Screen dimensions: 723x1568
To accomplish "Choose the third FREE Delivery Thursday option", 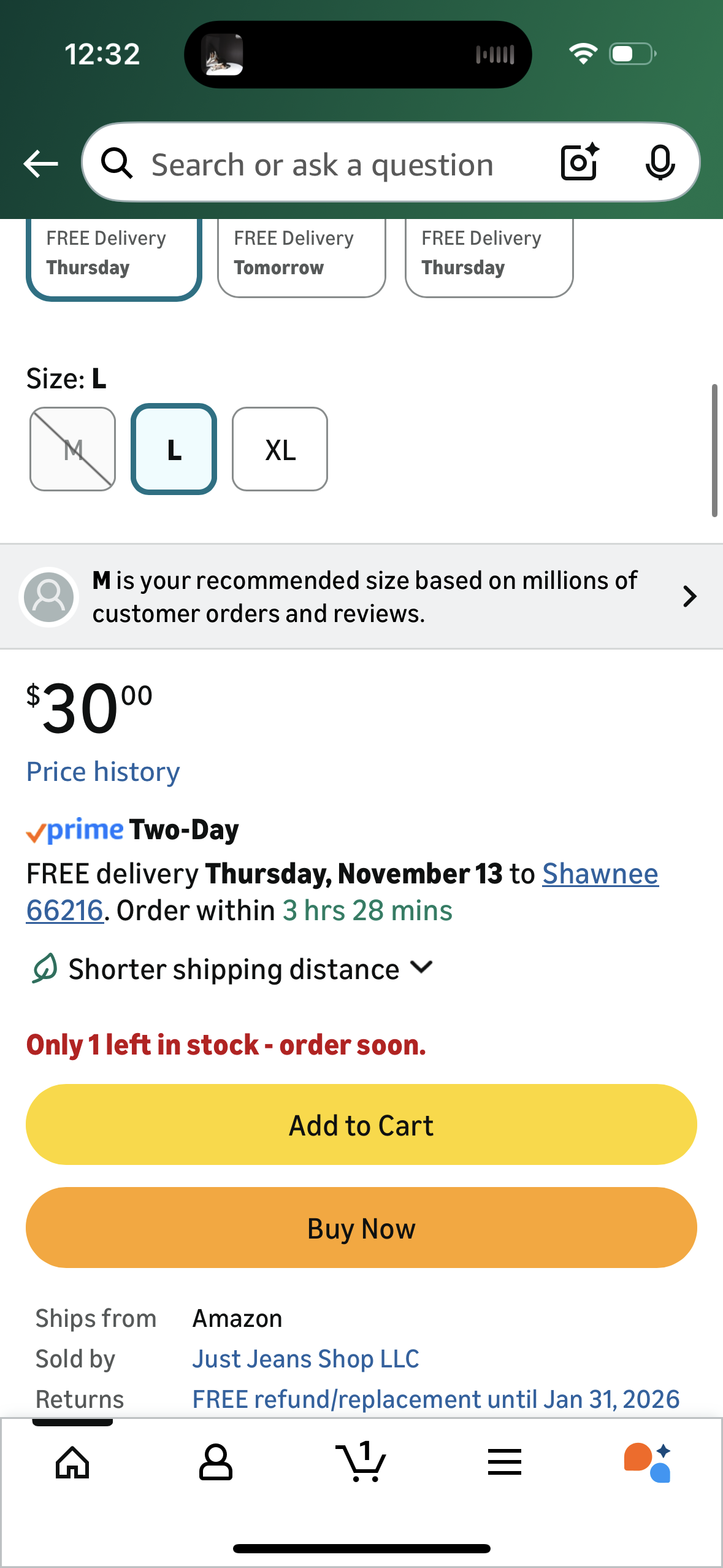I will coord(489,254).
